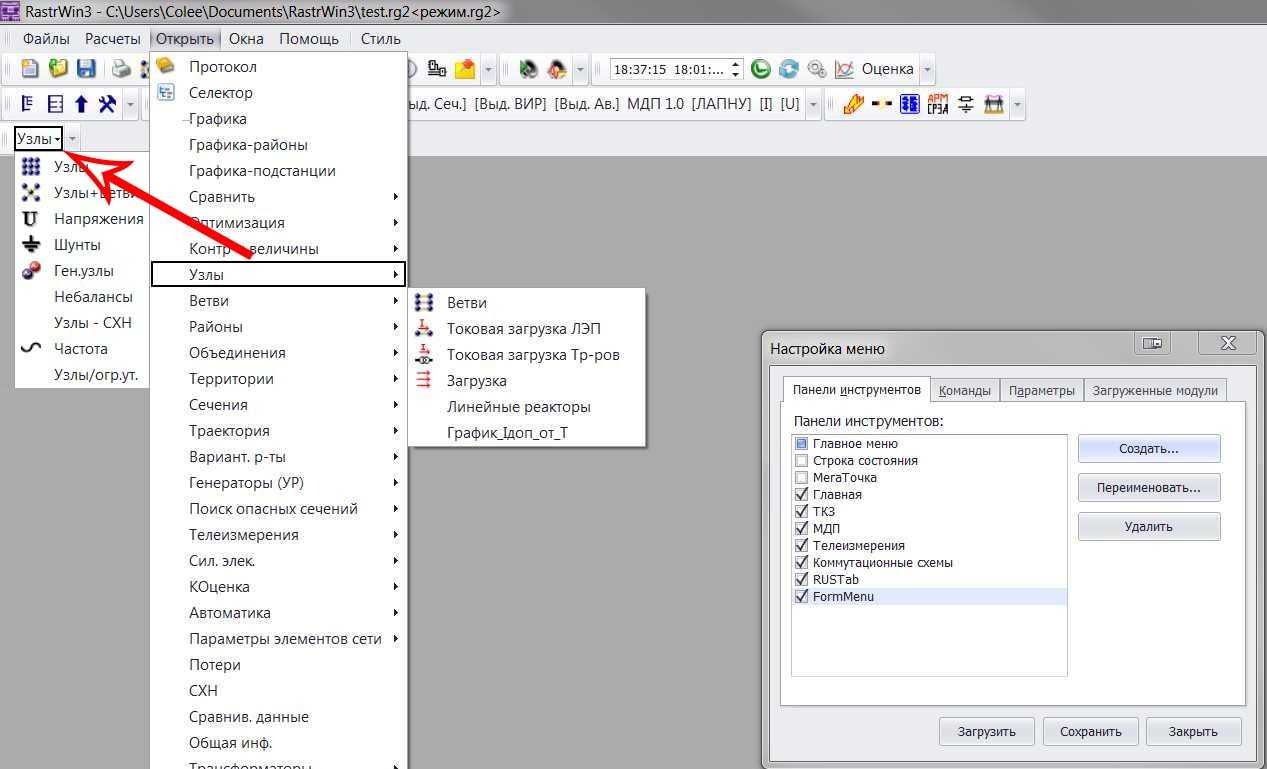Open the Стиль menu
This screenshot has width=1267, height=769.
(x=380, y=39)
